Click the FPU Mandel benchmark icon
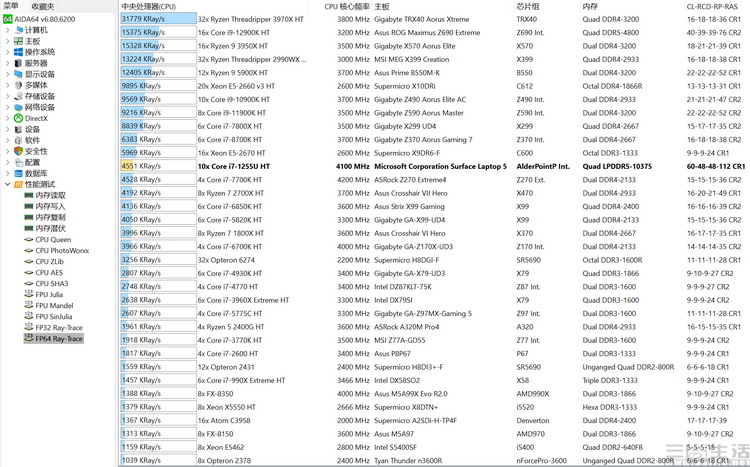Screen dimensions: 750x467 click(29, 305)
